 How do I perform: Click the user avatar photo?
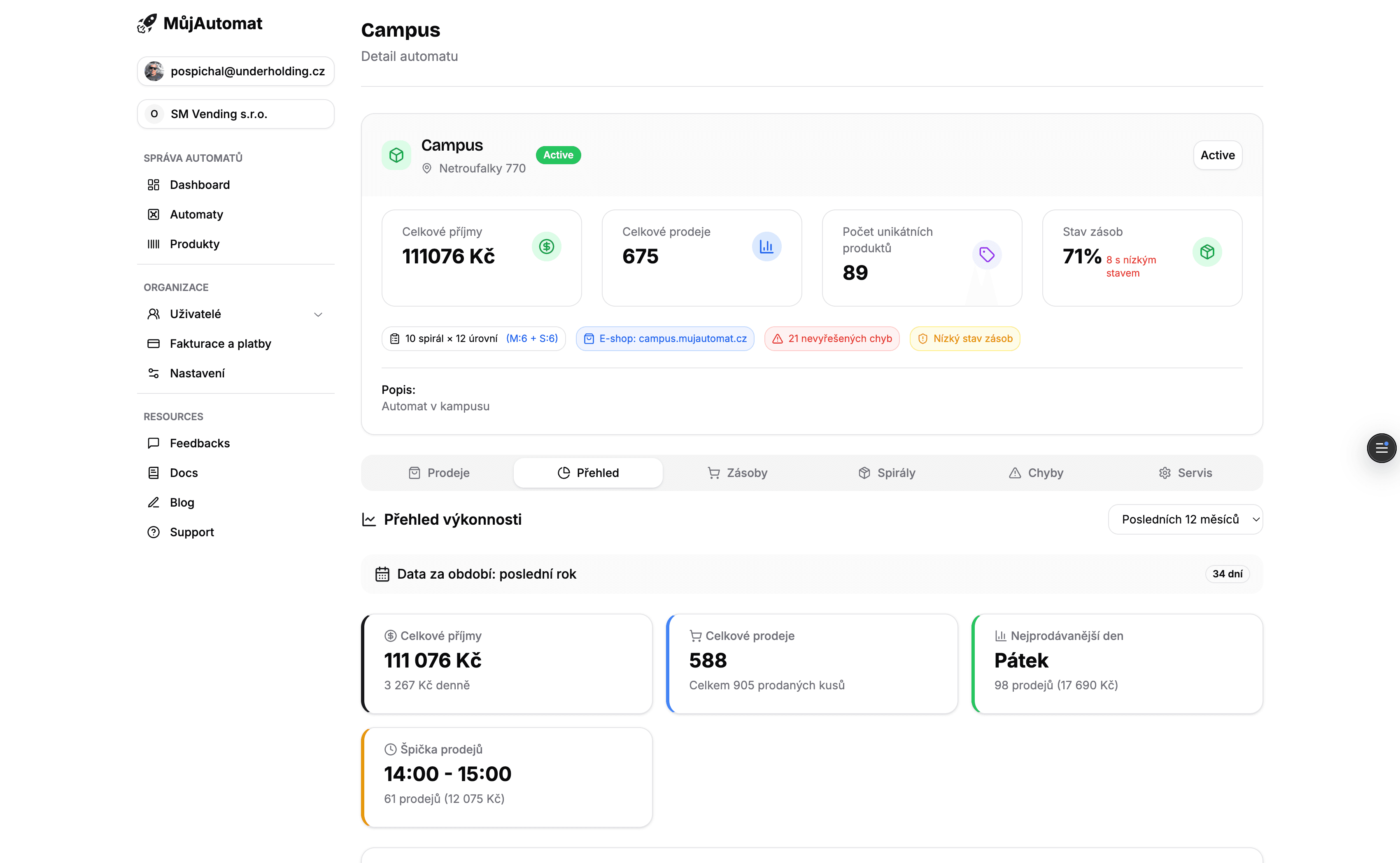click(x=154, y=71)
